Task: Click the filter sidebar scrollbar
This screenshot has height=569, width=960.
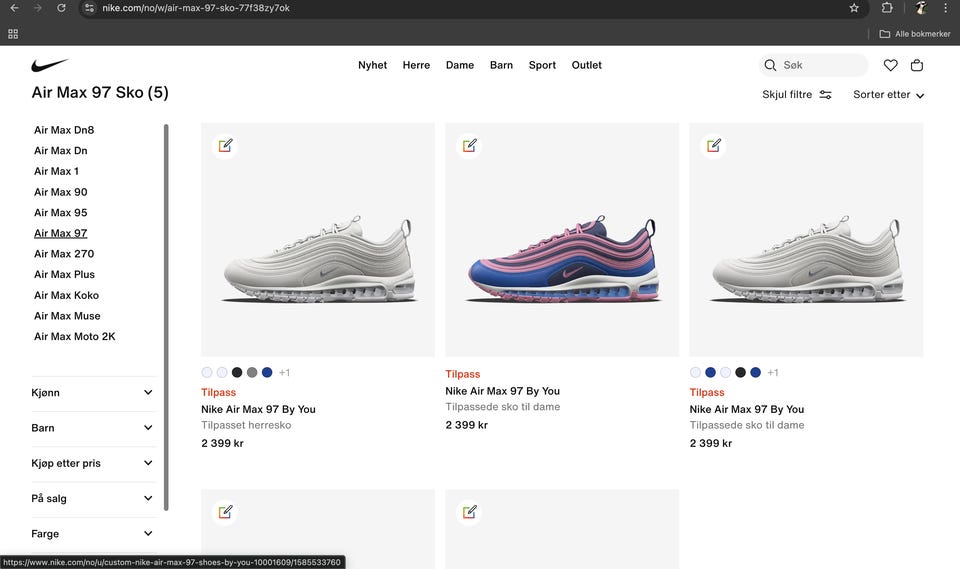Action: pyautogui.click(x=166, y=317)
